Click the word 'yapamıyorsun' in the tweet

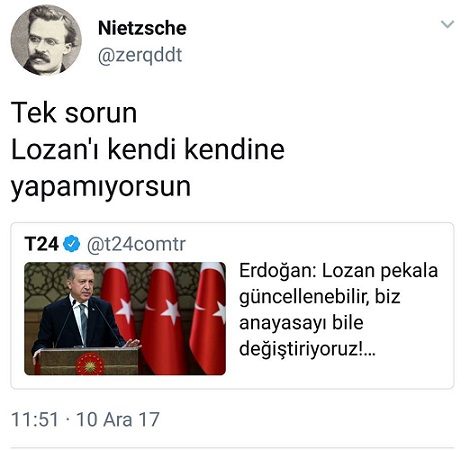coord(101,187)
